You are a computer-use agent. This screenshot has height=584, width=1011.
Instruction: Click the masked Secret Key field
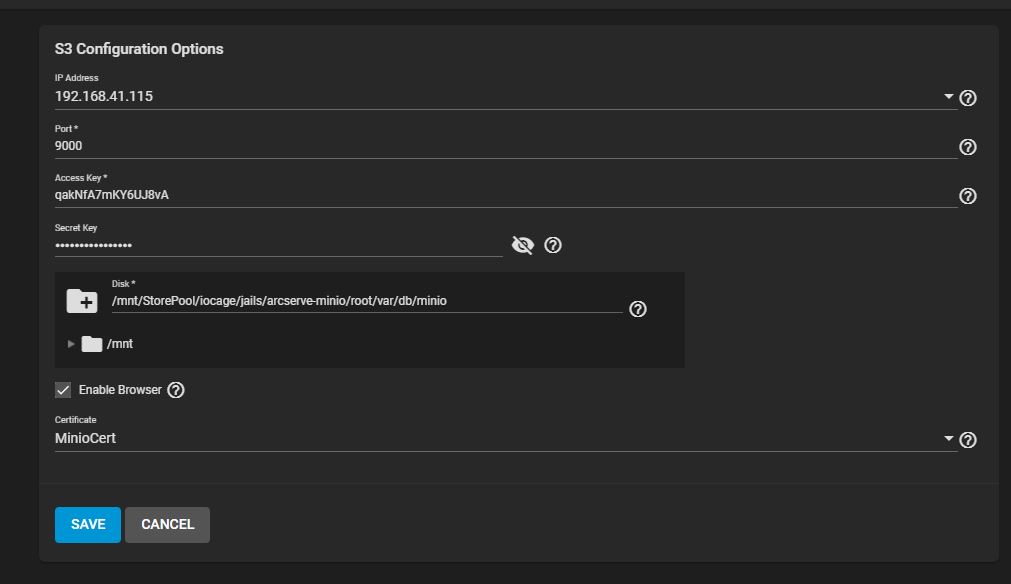tap(279, 246)
